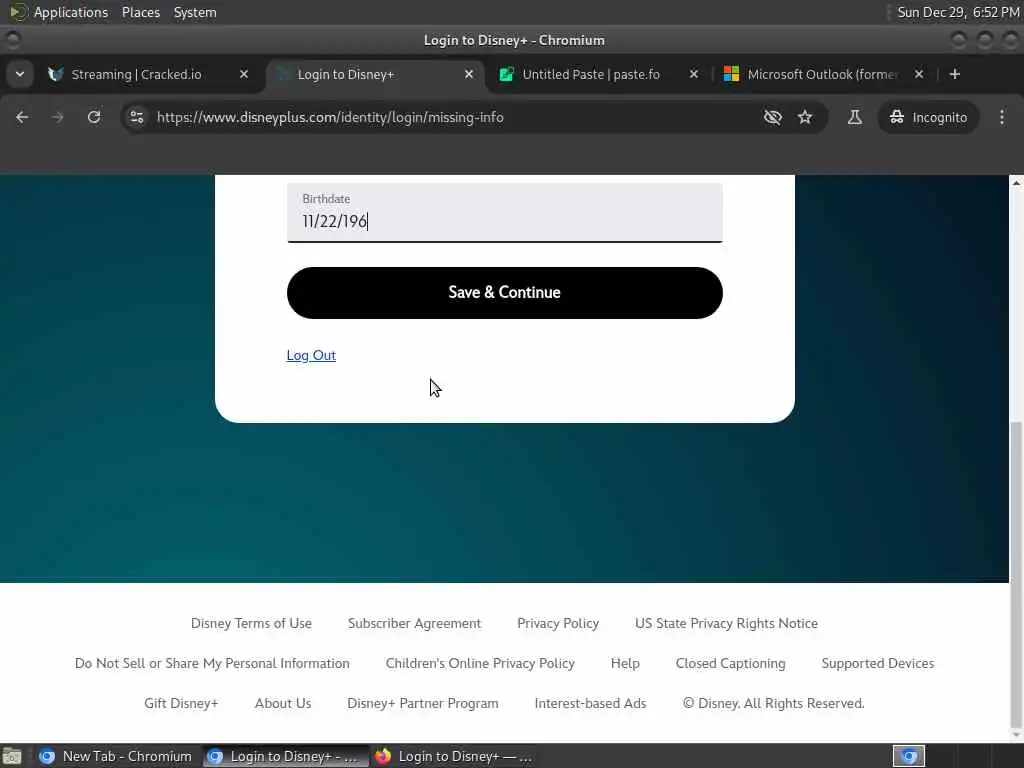This screenshot has width=1024, height=768.
Task: Open the Help footer link
Action: 625,663
